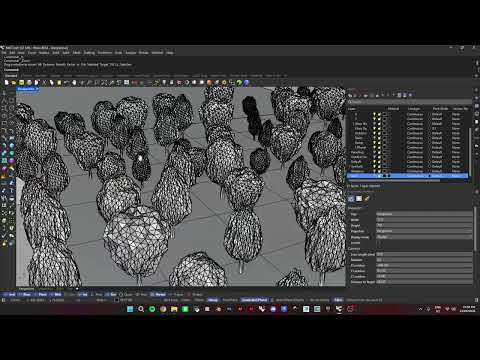This screenshot has height=360, width=480.
Task: Open the Edit menu
Action: point(12,53)
